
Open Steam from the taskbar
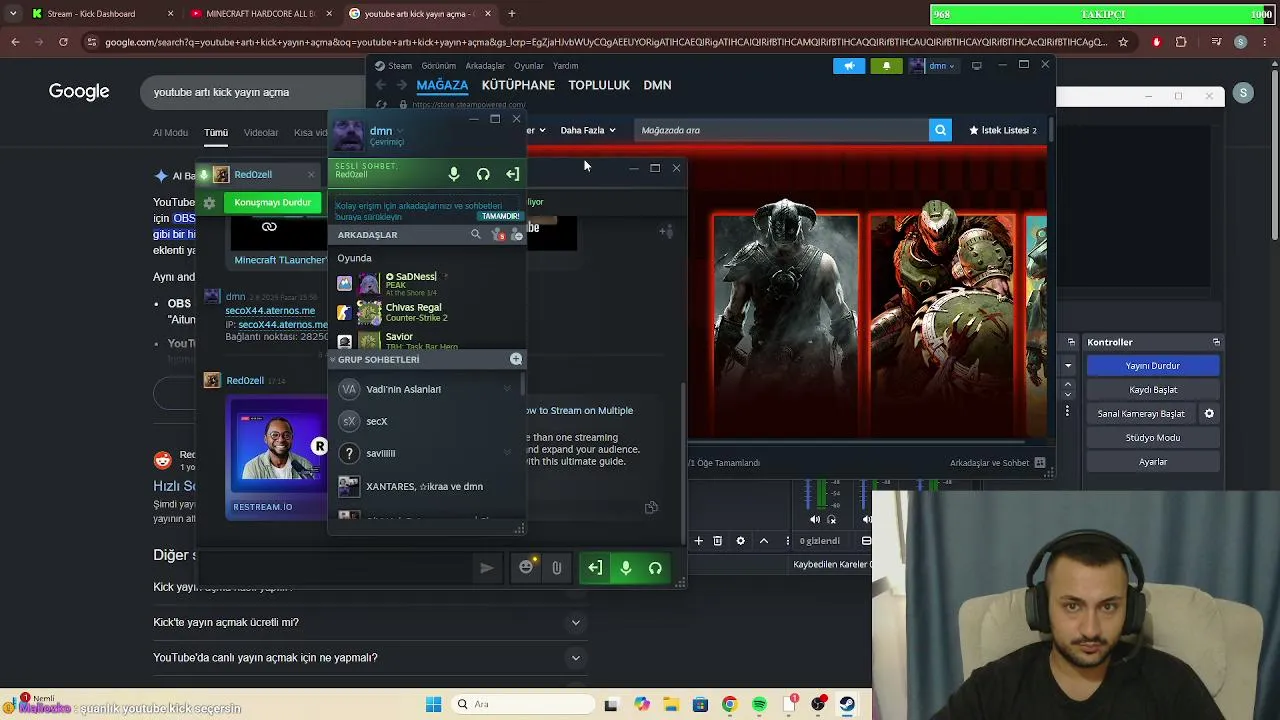point(847,704)
